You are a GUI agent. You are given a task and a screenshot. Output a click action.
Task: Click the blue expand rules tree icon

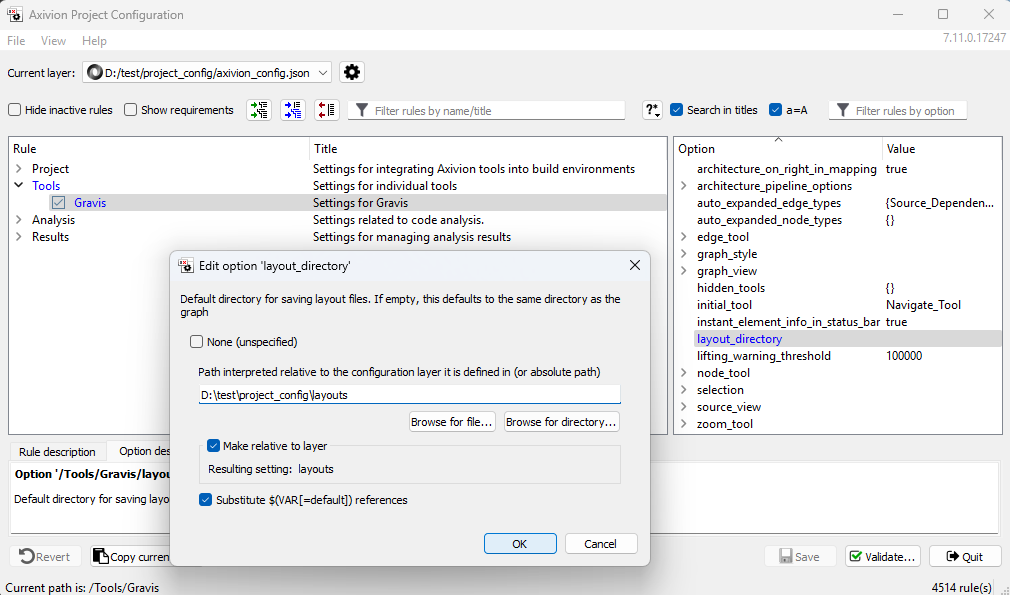coord(293,110)
